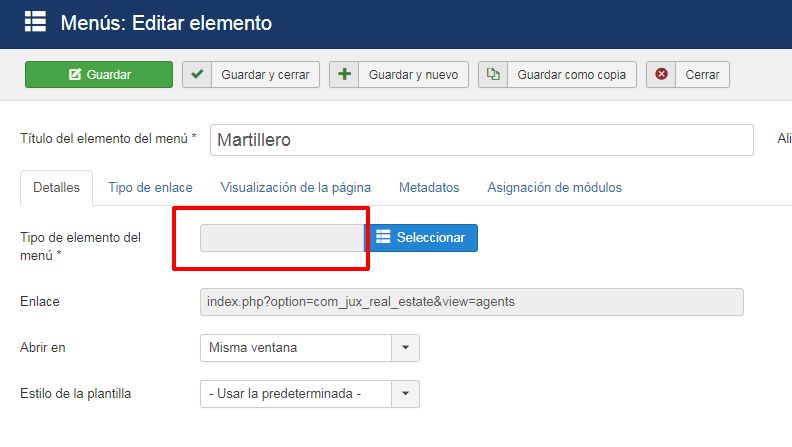Click the green checkmark save-and-close icon
Viewport: 792px width, 447px height.
pyautogui.click(x=197, y=75)
